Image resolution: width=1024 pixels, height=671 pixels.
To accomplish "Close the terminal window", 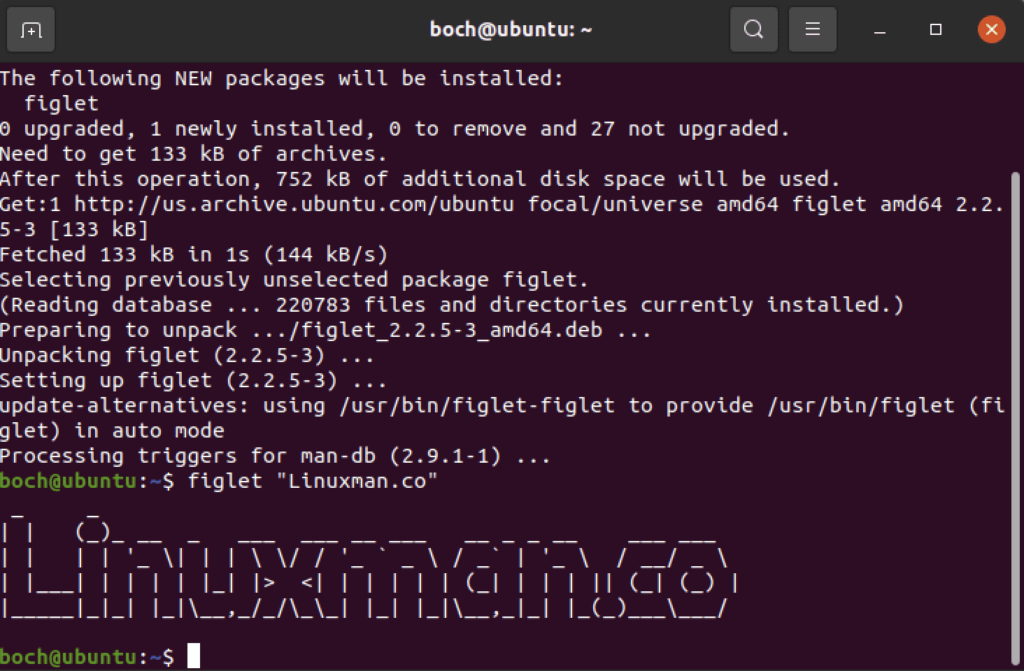I will point(991,29).
